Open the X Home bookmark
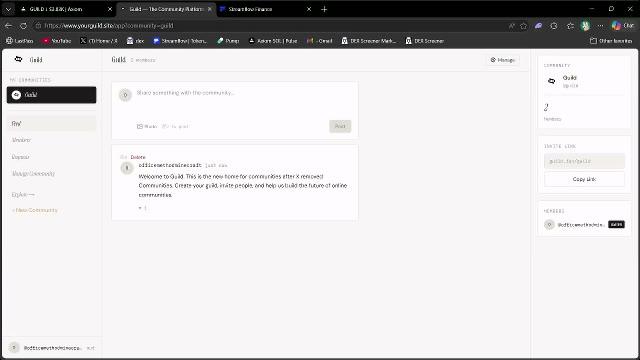640x360 pixels. [x=99, y=41]
